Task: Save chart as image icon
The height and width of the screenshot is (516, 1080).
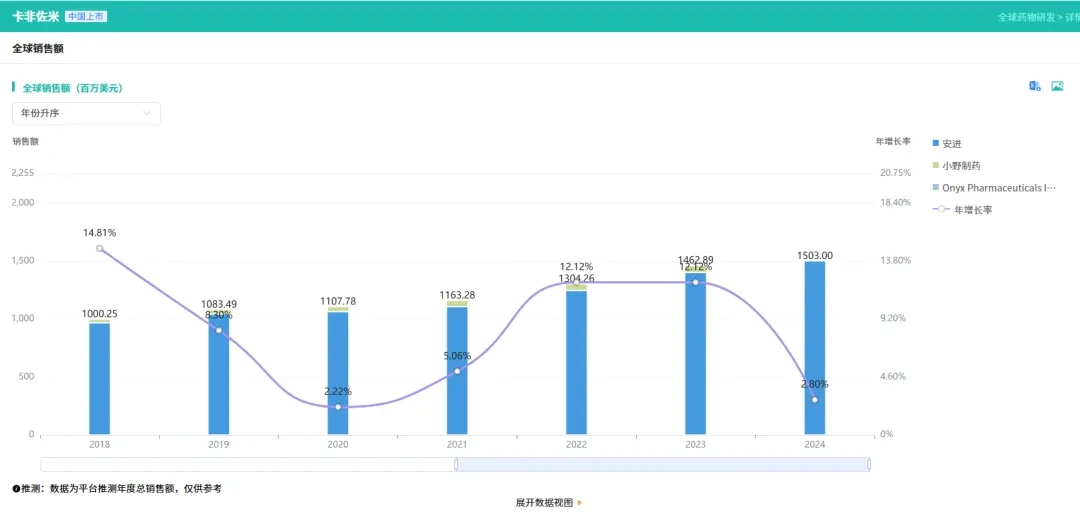Action: 1057,86
